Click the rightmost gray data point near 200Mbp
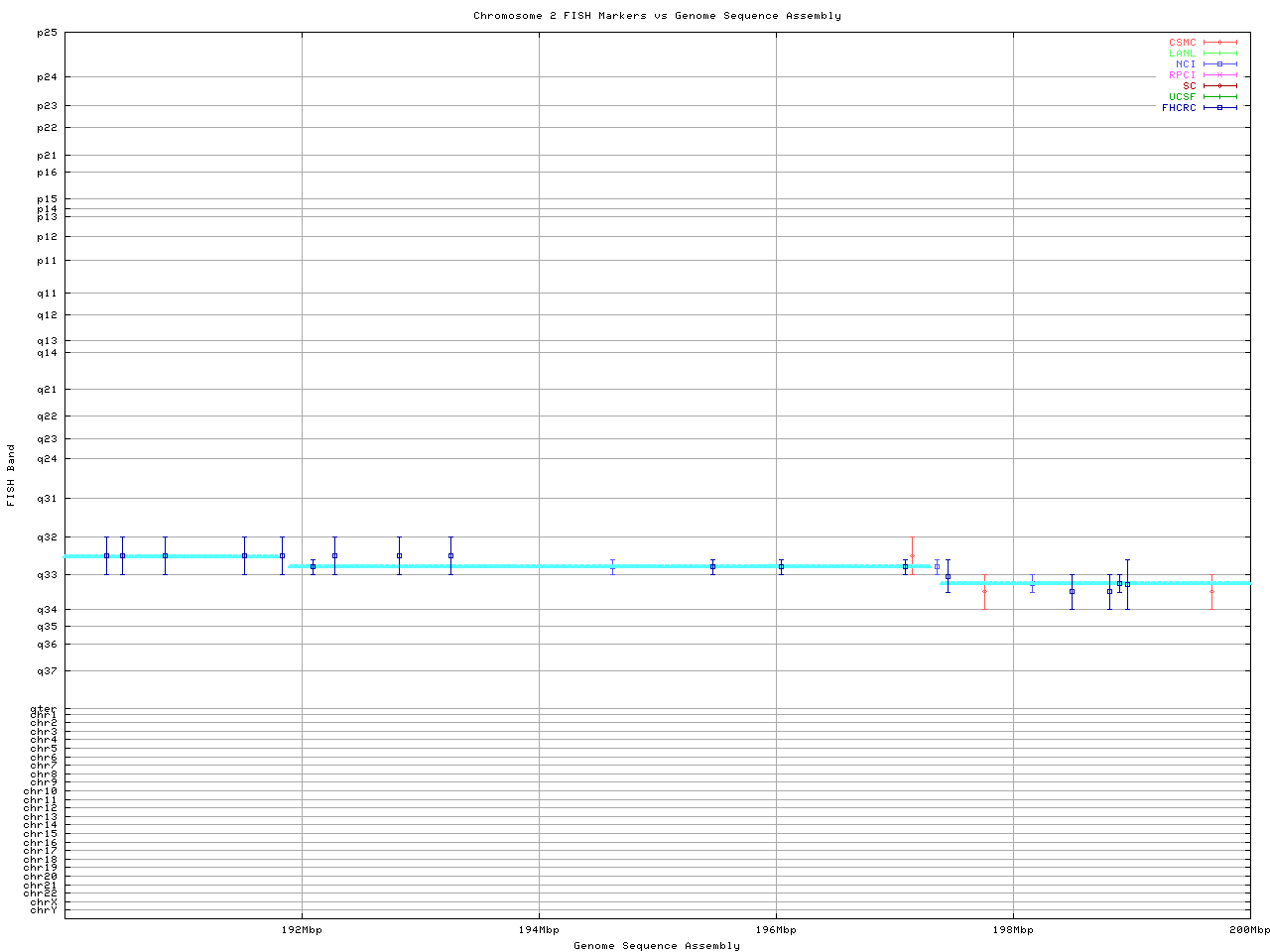The image size is (1270, 952). (x=1211, y=591)
